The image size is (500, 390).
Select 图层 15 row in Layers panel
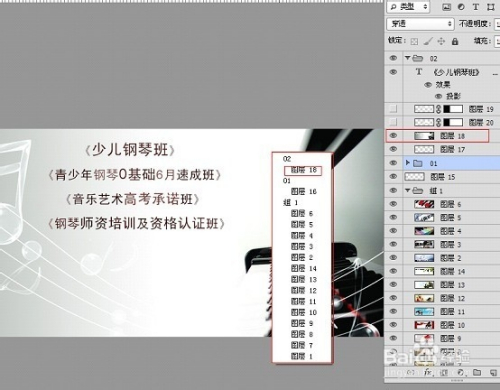[442, 177]
